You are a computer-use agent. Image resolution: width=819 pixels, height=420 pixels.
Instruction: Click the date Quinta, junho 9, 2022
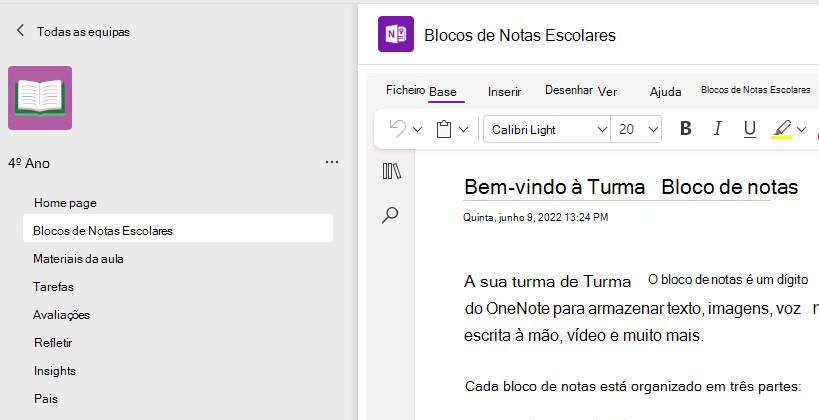coord(535,217)
